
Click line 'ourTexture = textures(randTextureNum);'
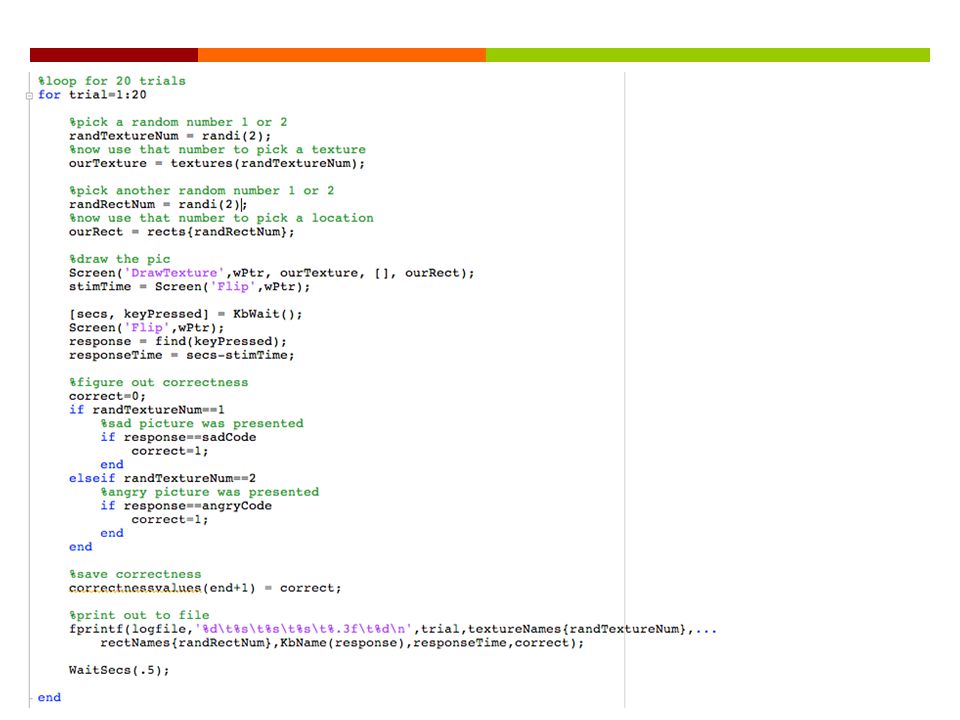coord(217,163)
